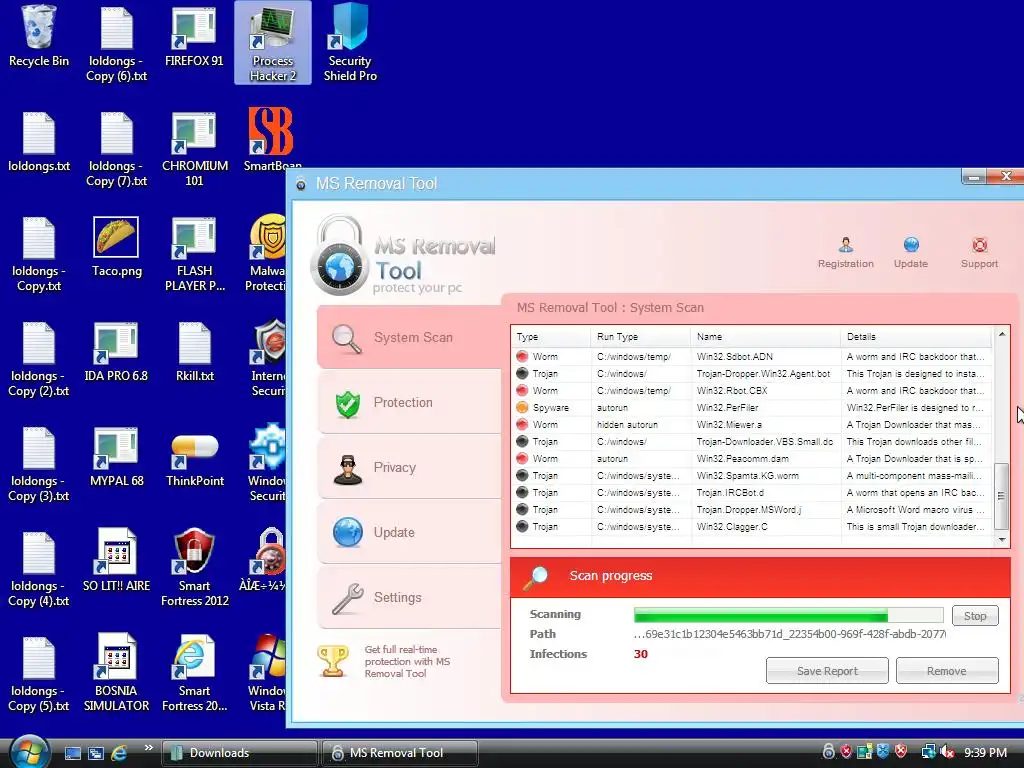Click the scan list scroll up arrow
Screen dimensions: 1024x768
(1001, 334)
